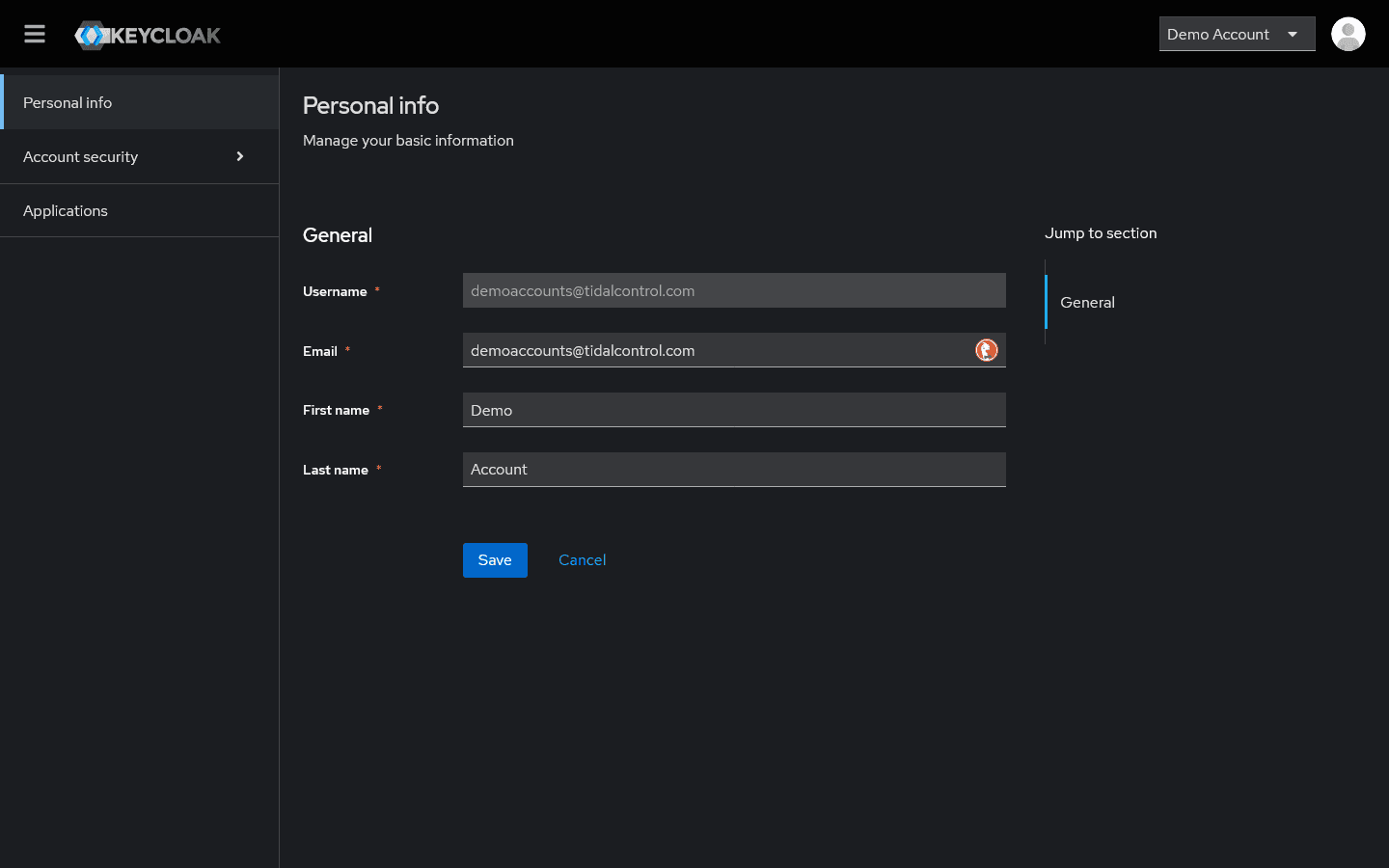This screenshot has width=1389, height=868.
Task: Click inside the Email input field
Action: click(714, 350)
